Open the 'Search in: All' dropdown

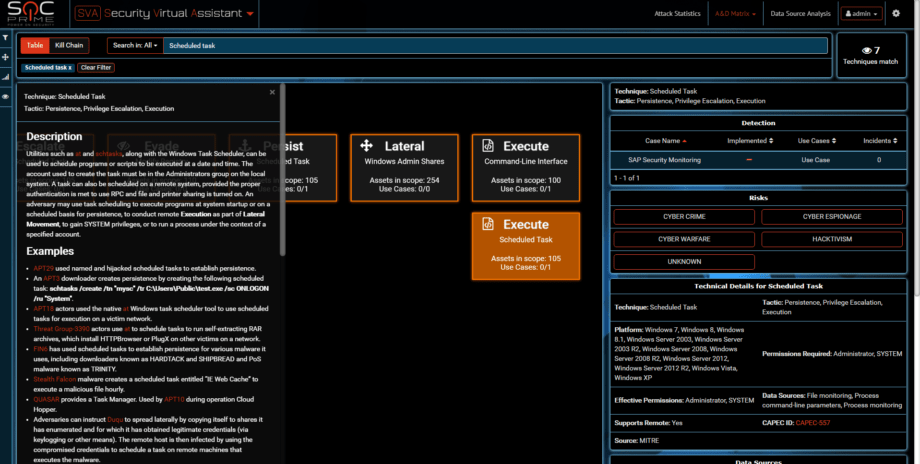(x=135, y=45)
